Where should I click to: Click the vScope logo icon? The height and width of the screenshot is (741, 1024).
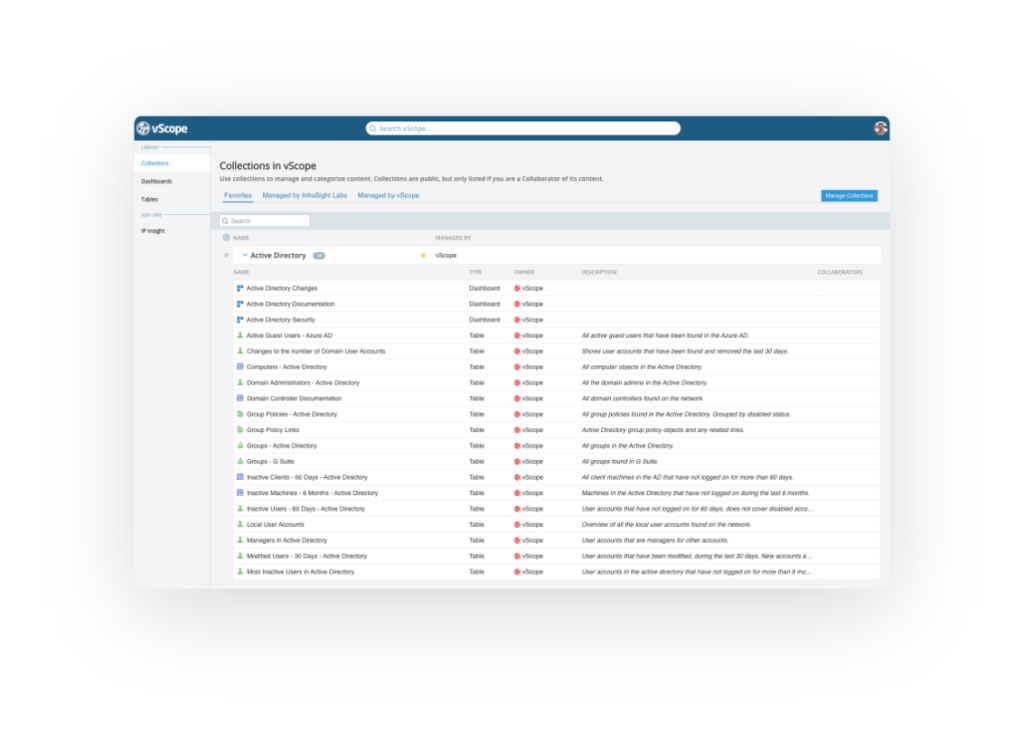[x=143, y=128]
